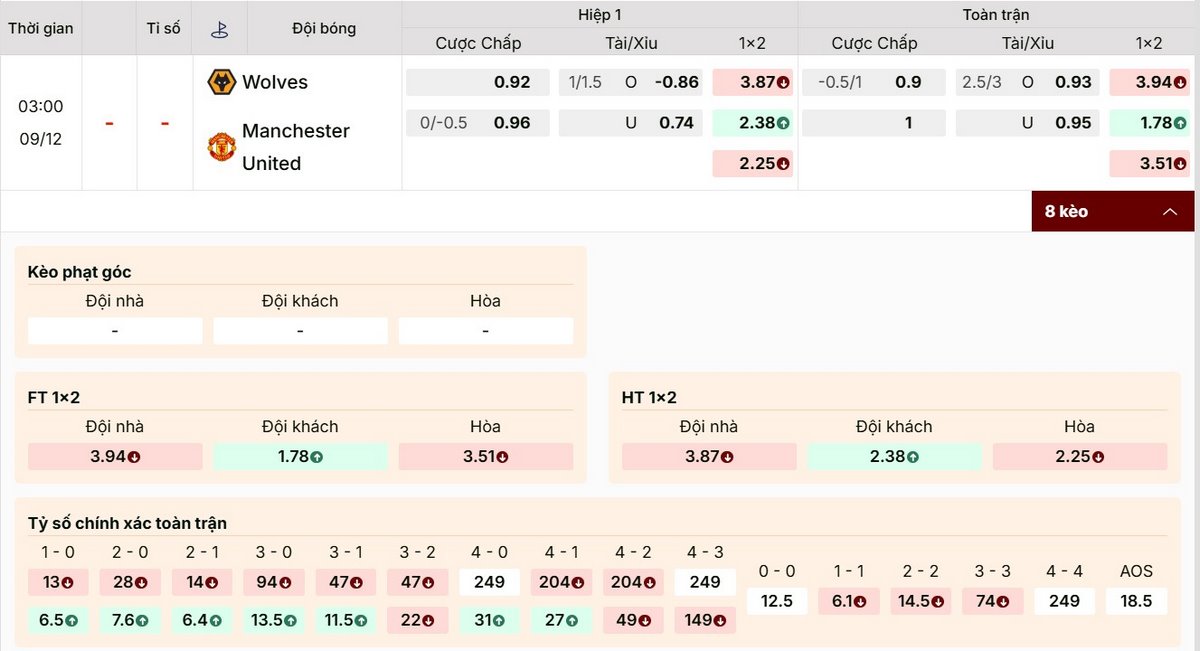Click the empty Đội nhà corner kick cell

(x=114, y=330)
